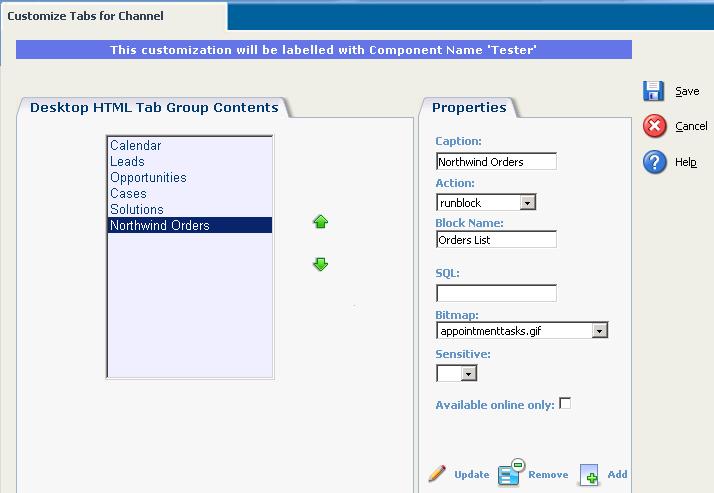The width and height of the screenshot is (714, 493).
Task: Click the blue floppy disk Save icon
Action: point(654,91)
